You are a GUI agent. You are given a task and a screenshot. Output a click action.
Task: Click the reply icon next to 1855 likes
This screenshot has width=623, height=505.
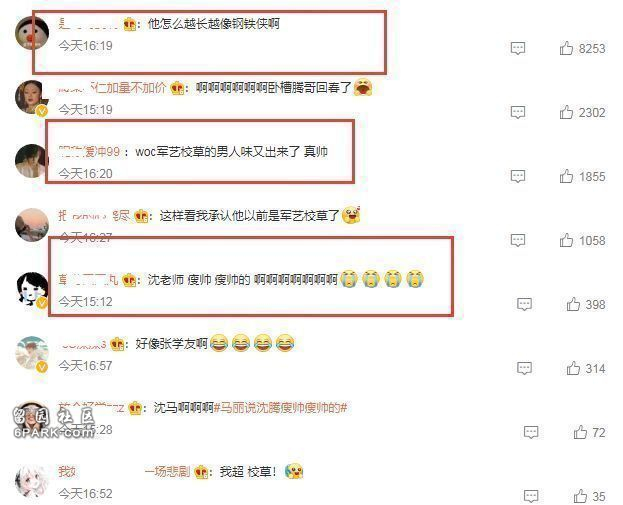(518, 176)
